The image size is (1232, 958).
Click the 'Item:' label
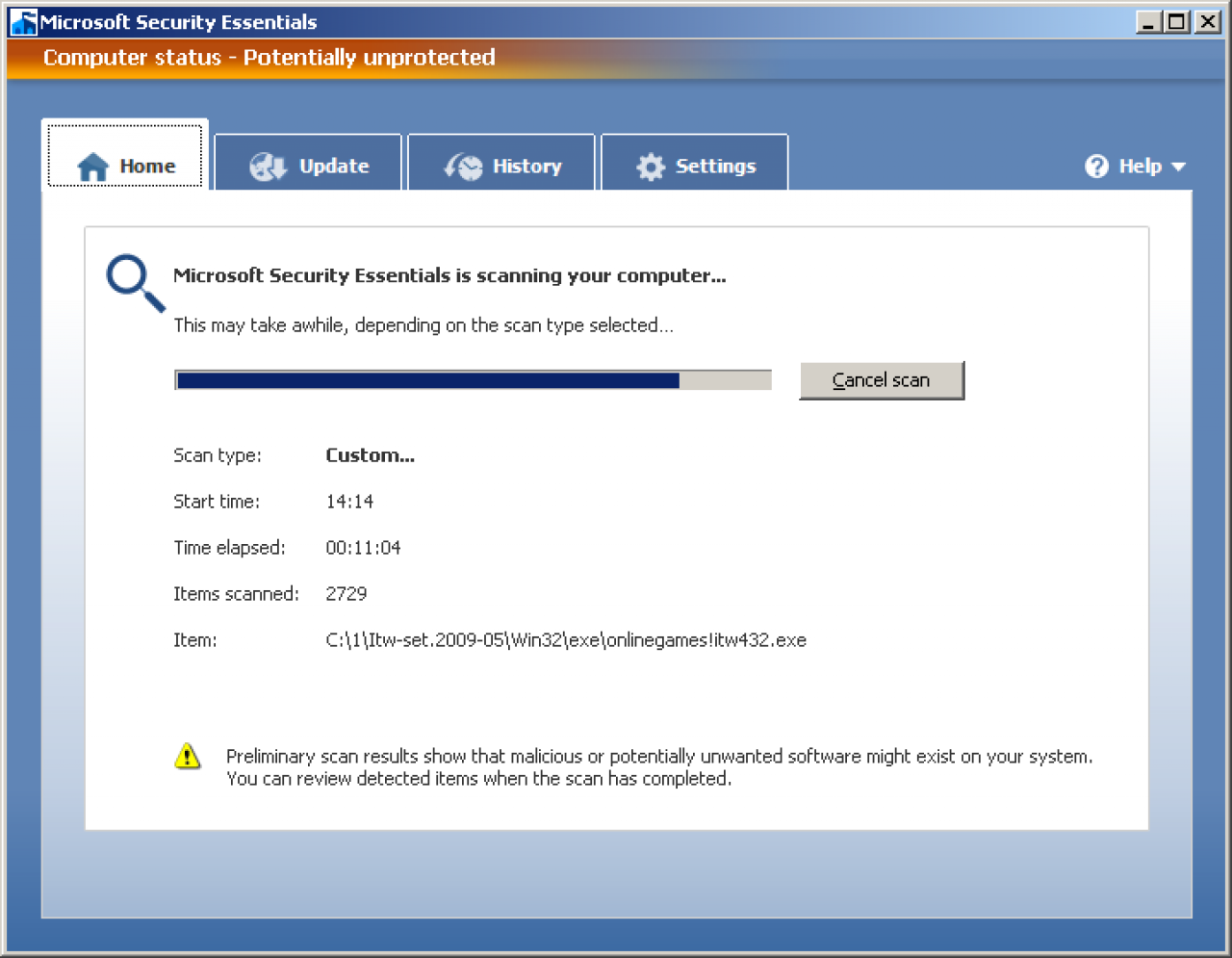pos(195,640)
